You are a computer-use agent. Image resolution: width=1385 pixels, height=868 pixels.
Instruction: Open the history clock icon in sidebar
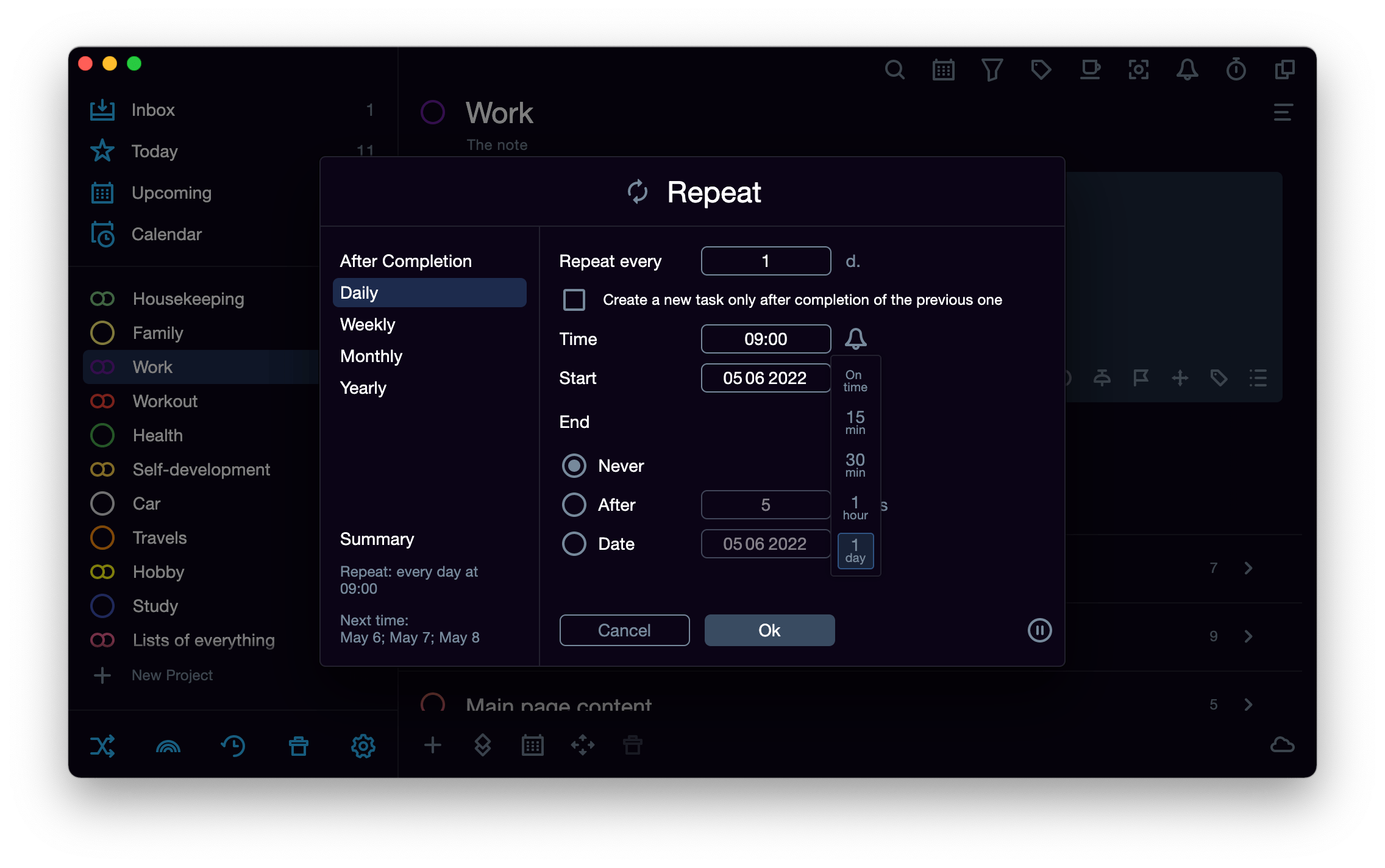point(233,745)
